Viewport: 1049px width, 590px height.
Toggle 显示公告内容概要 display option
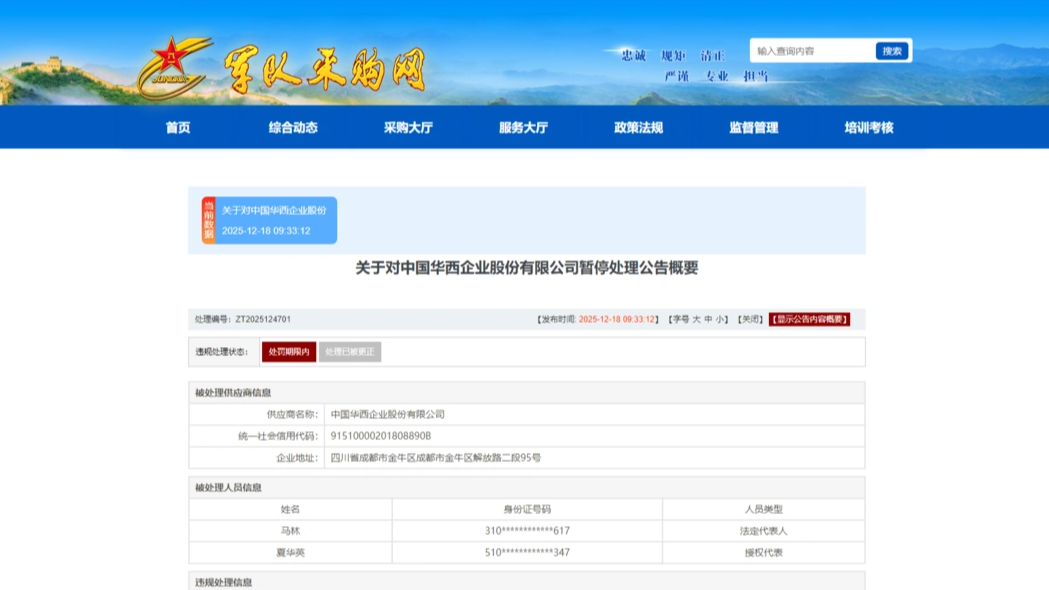[x=808, y=318]
